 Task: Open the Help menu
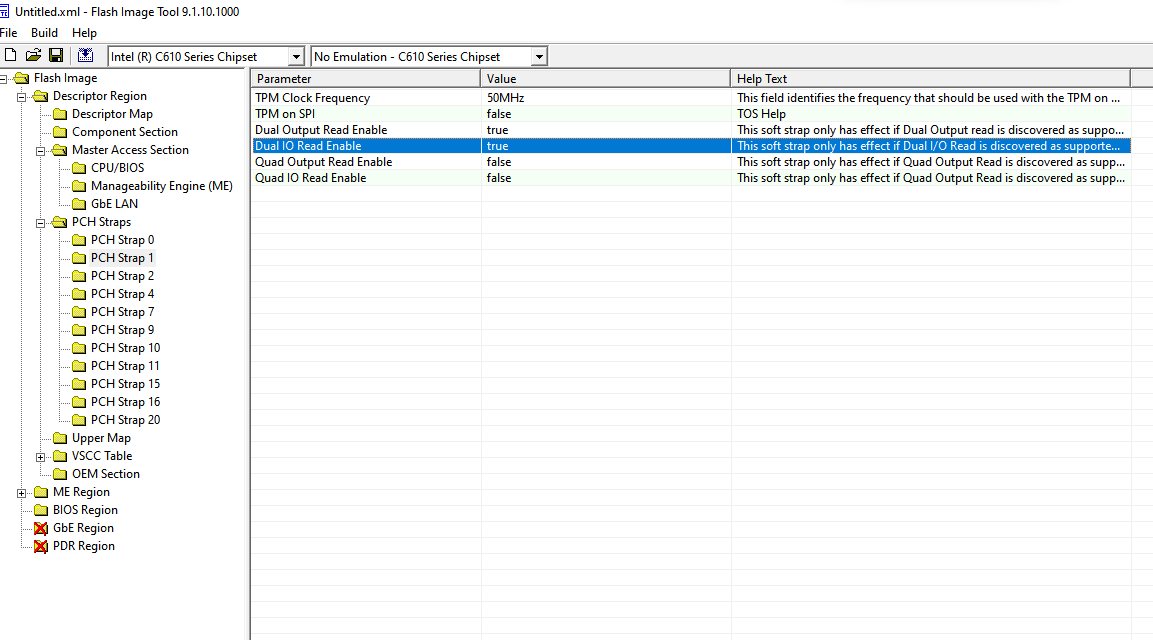(x=85, y=33)
